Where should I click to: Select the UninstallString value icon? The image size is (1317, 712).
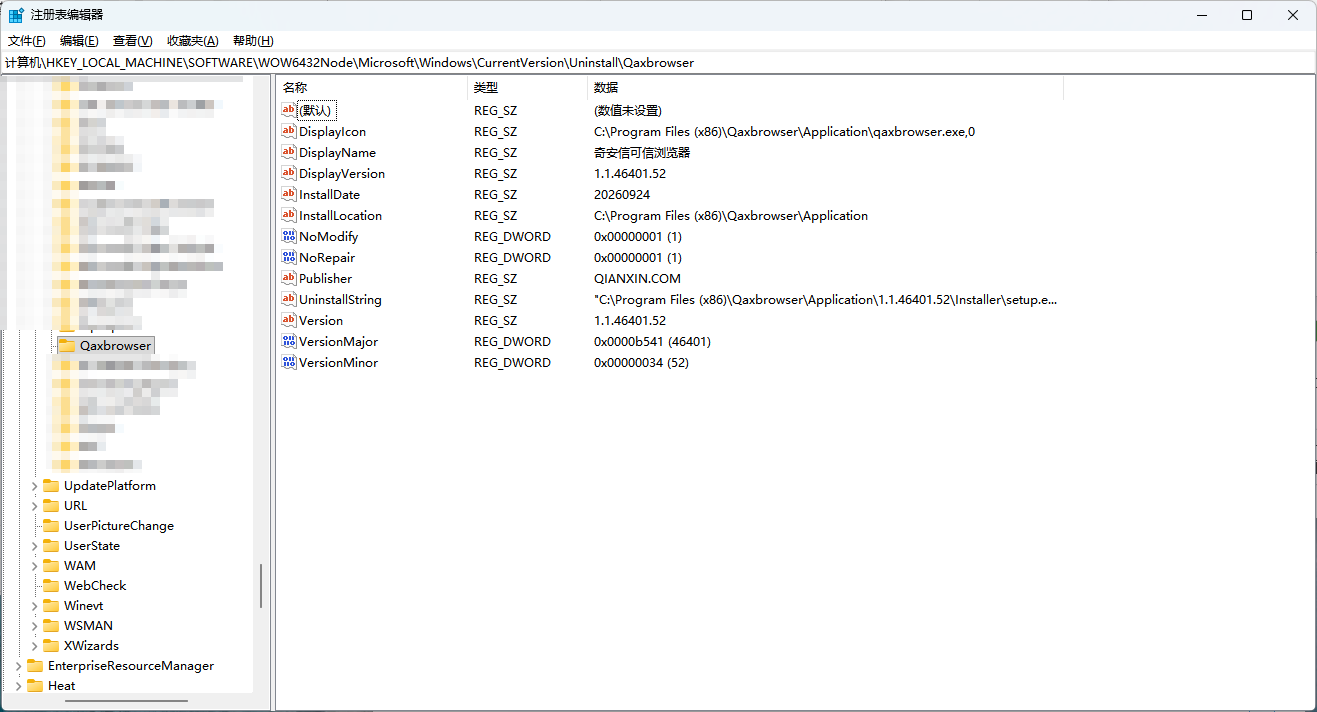pyautogui.click(x=289, y=299)
